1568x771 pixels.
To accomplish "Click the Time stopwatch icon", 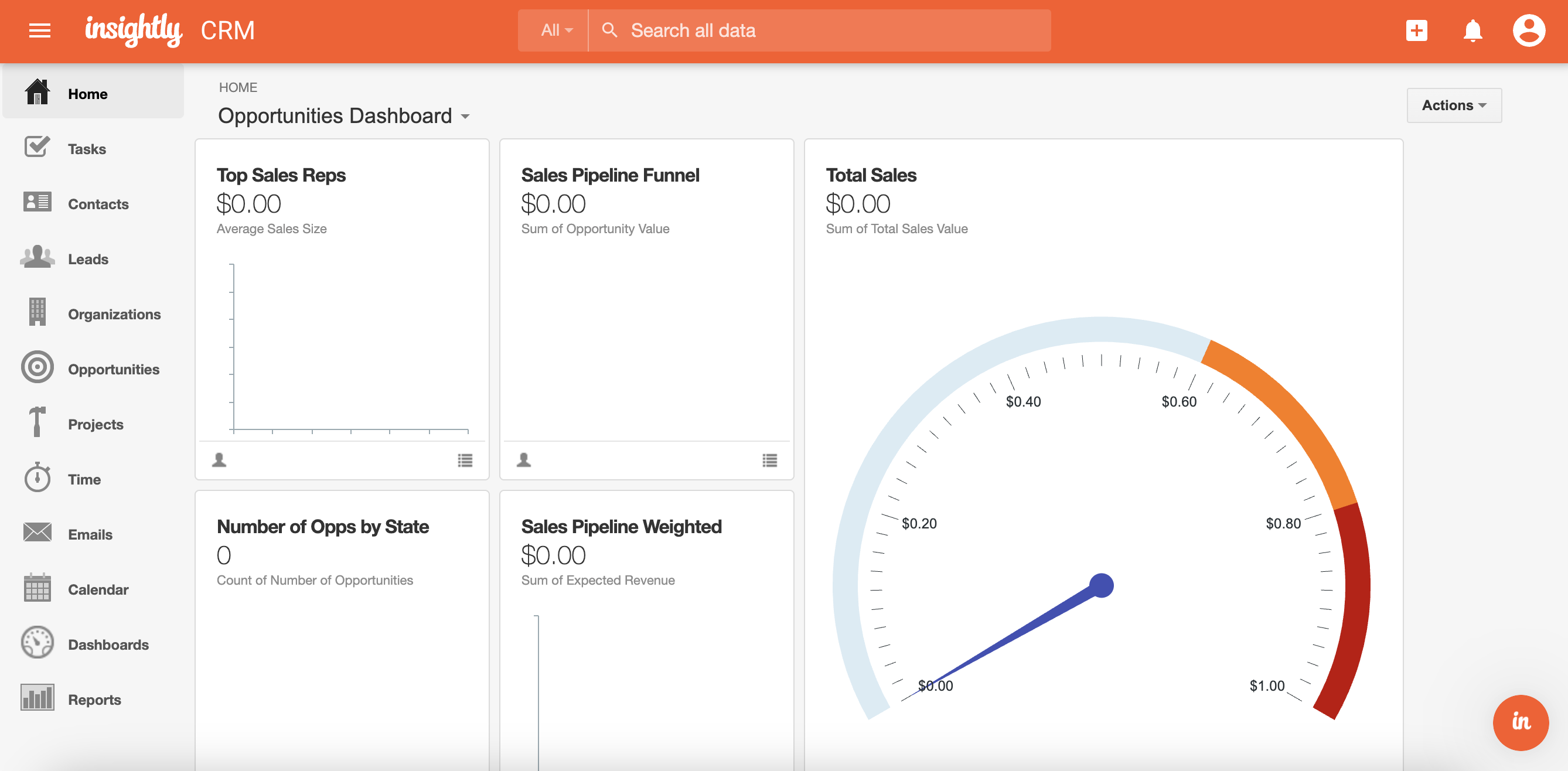I will [x=37, y=477].
